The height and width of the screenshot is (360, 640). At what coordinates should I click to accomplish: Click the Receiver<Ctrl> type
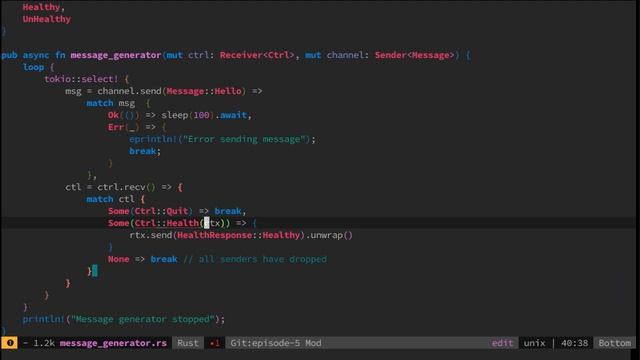tap(257, 56)
